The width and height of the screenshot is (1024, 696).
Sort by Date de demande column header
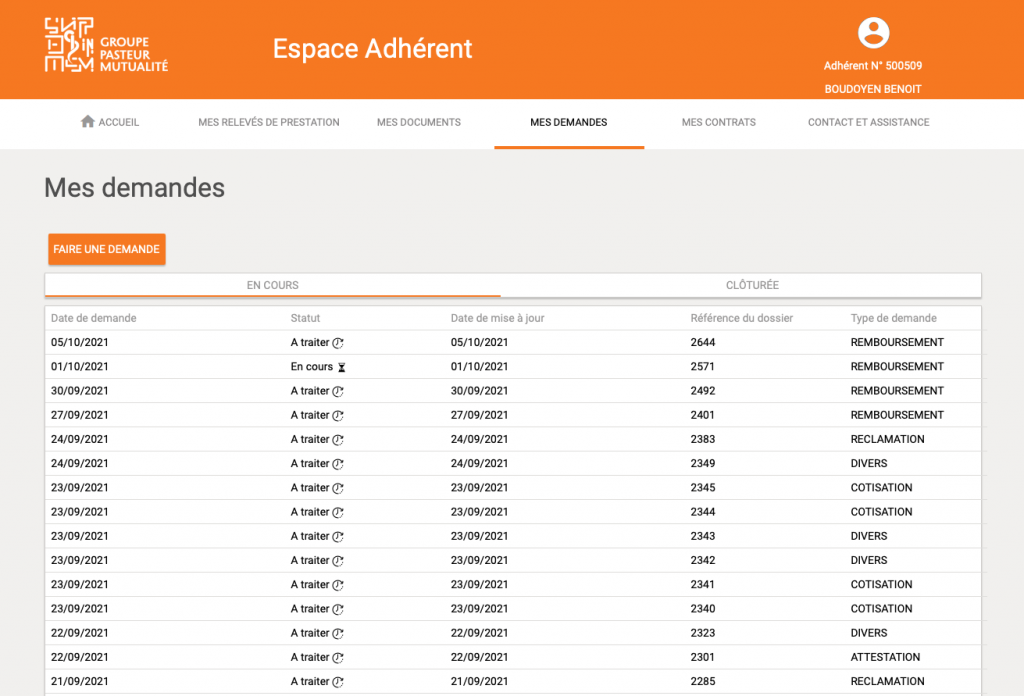coord(94,318)
